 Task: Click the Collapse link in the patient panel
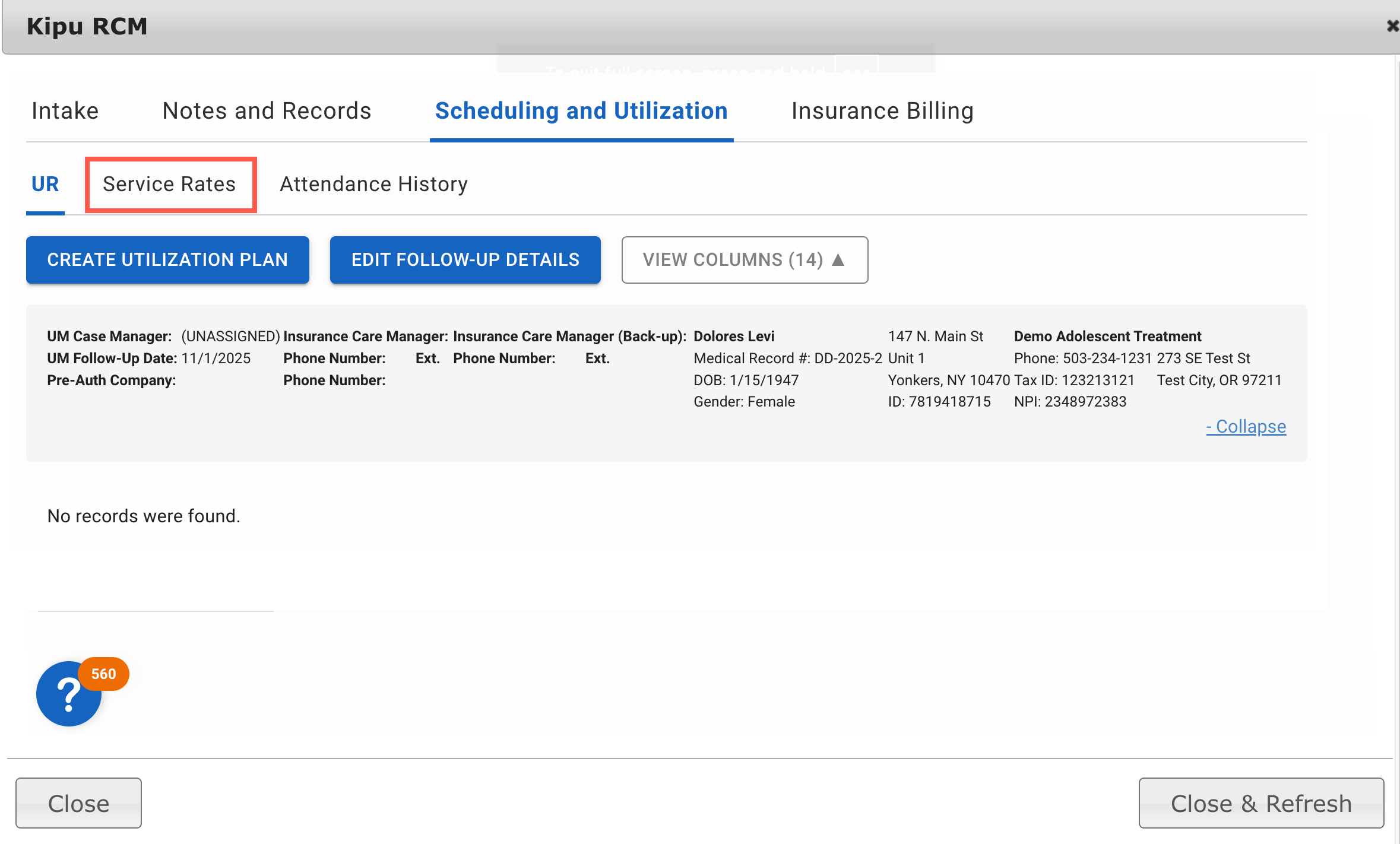point(1246,426)
